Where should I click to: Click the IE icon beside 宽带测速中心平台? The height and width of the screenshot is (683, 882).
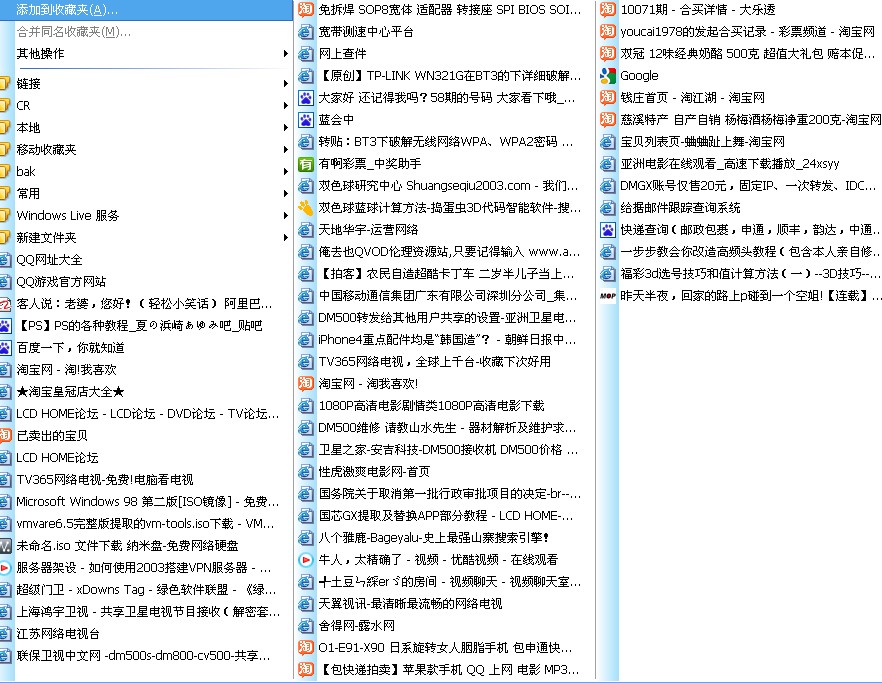coord(305,31)
